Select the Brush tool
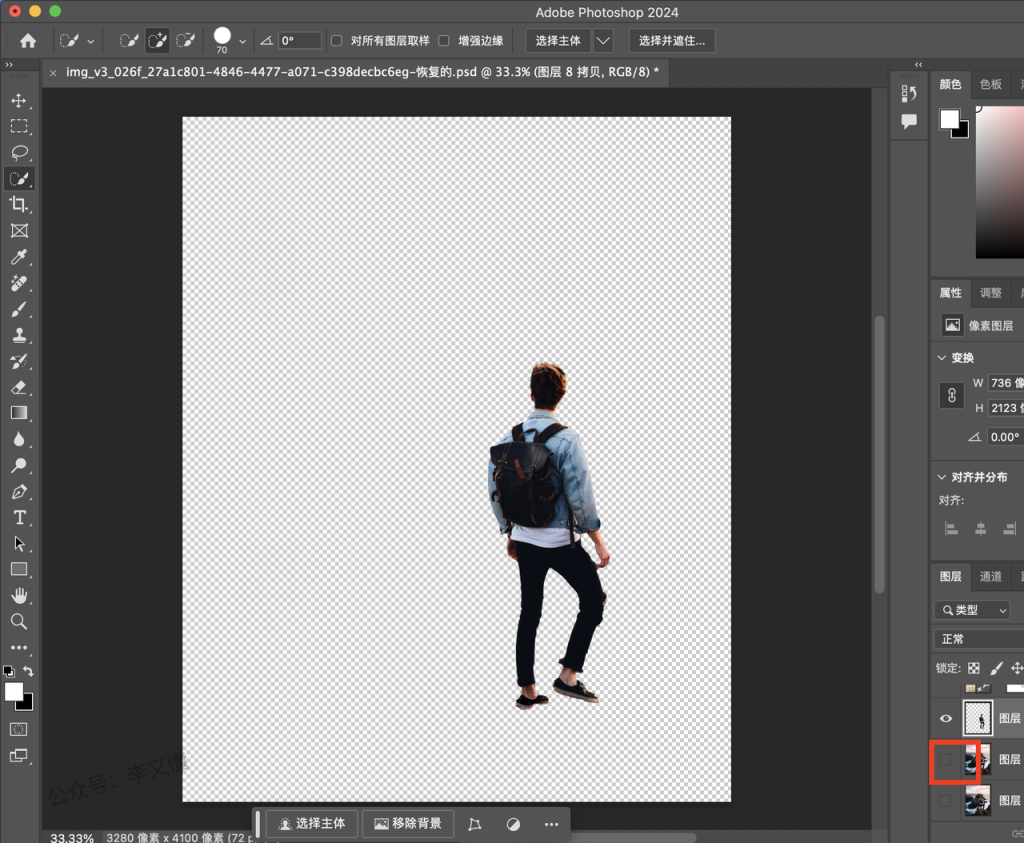Viewport: 1024px width, 843px height. 19,309
